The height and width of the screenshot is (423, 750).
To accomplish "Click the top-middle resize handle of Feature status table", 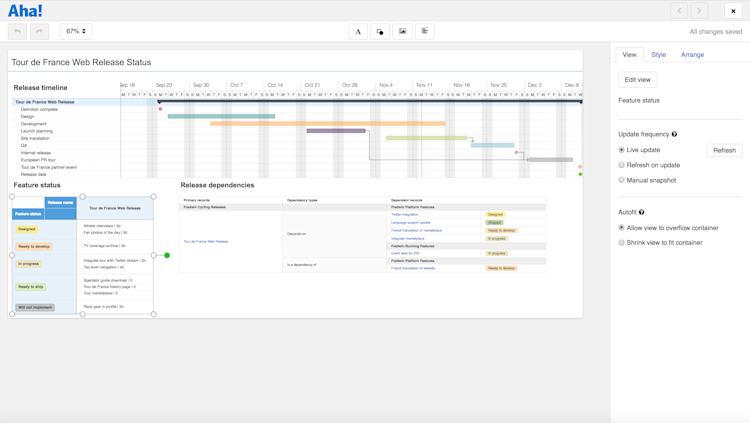I will pyautogui.click(x=83, y=197).
